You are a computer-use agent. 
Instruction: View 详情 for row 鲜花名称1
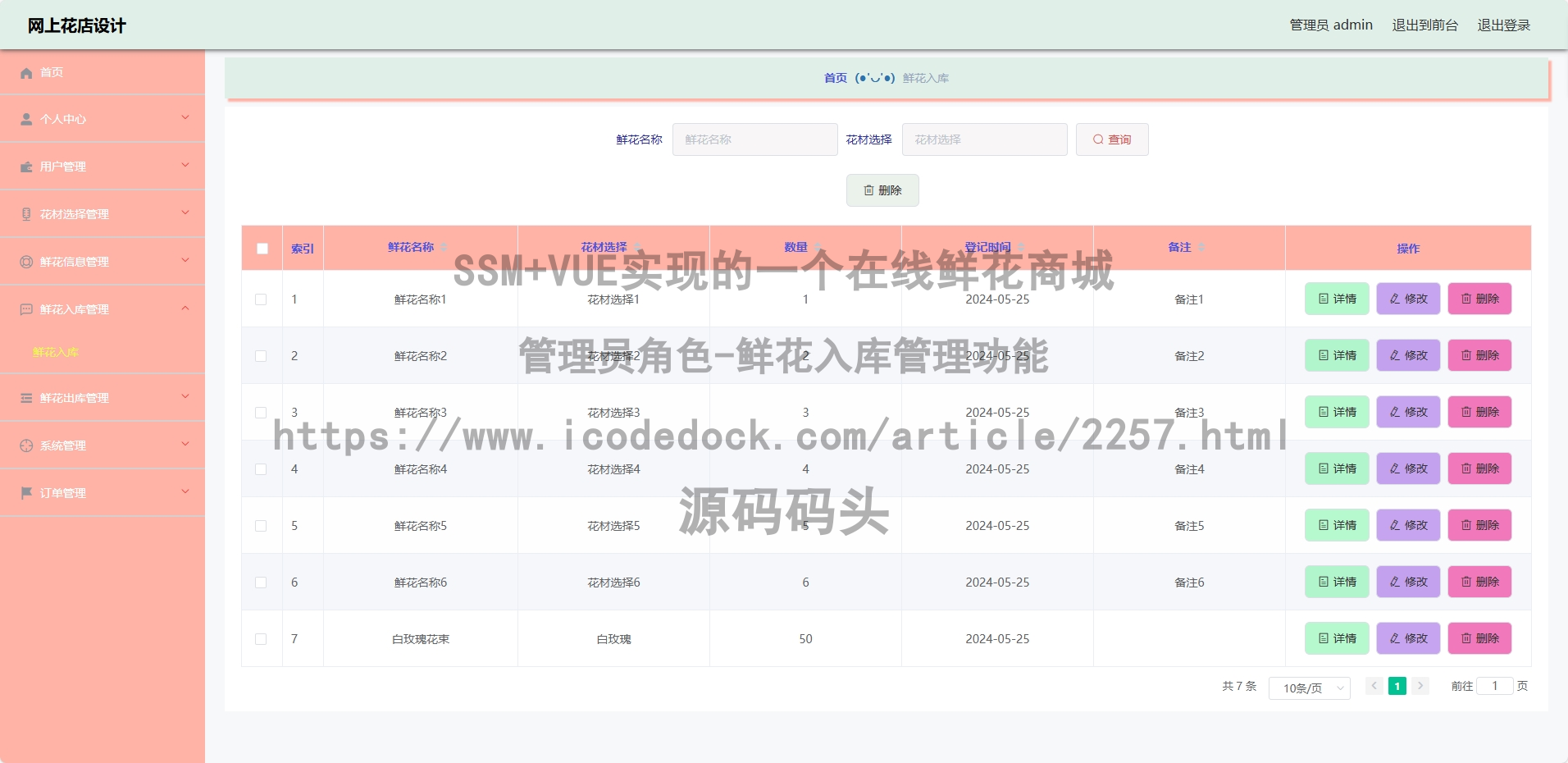pos(1337,299)
